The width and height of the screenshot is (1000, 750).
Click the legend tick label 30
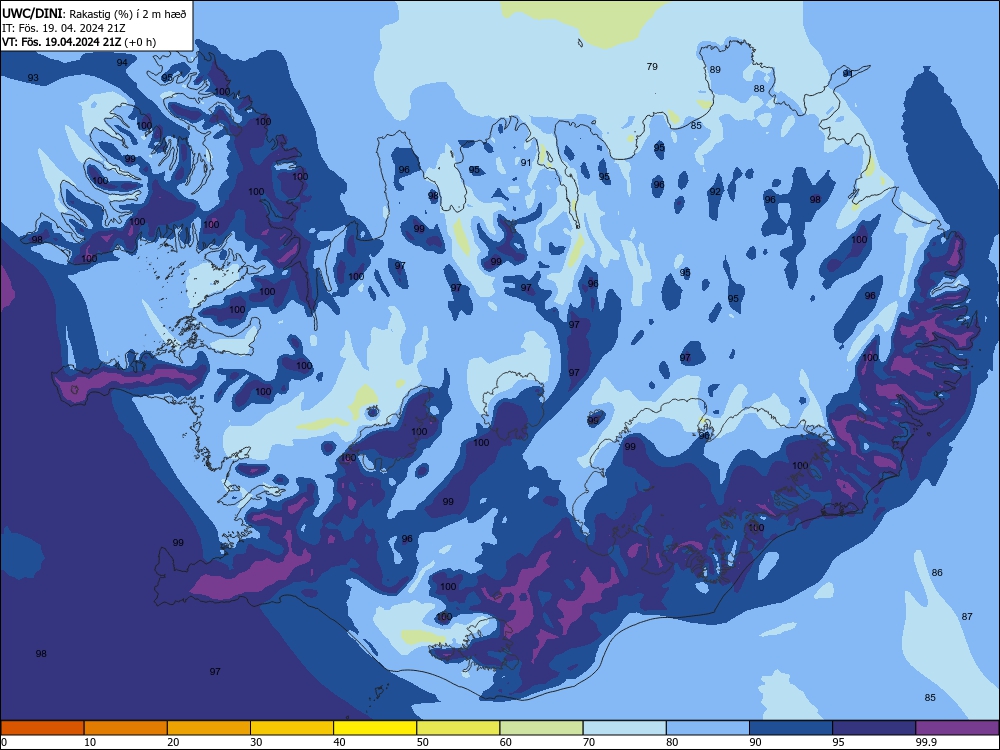pyautogui.click(x=256, y=742)
